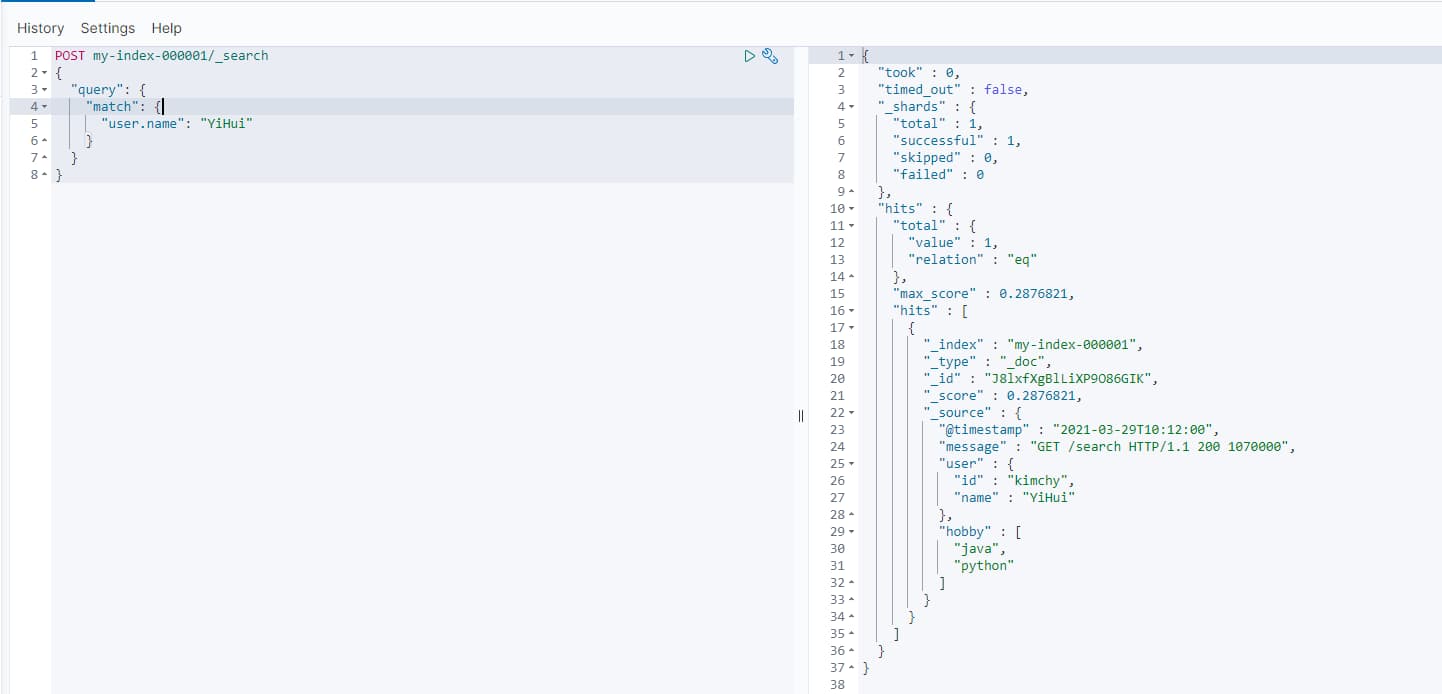Fold the "_source" object in the response
The width and height of the screenshot is (1442, 694).
pyautogui.click(x=851, y=413)
